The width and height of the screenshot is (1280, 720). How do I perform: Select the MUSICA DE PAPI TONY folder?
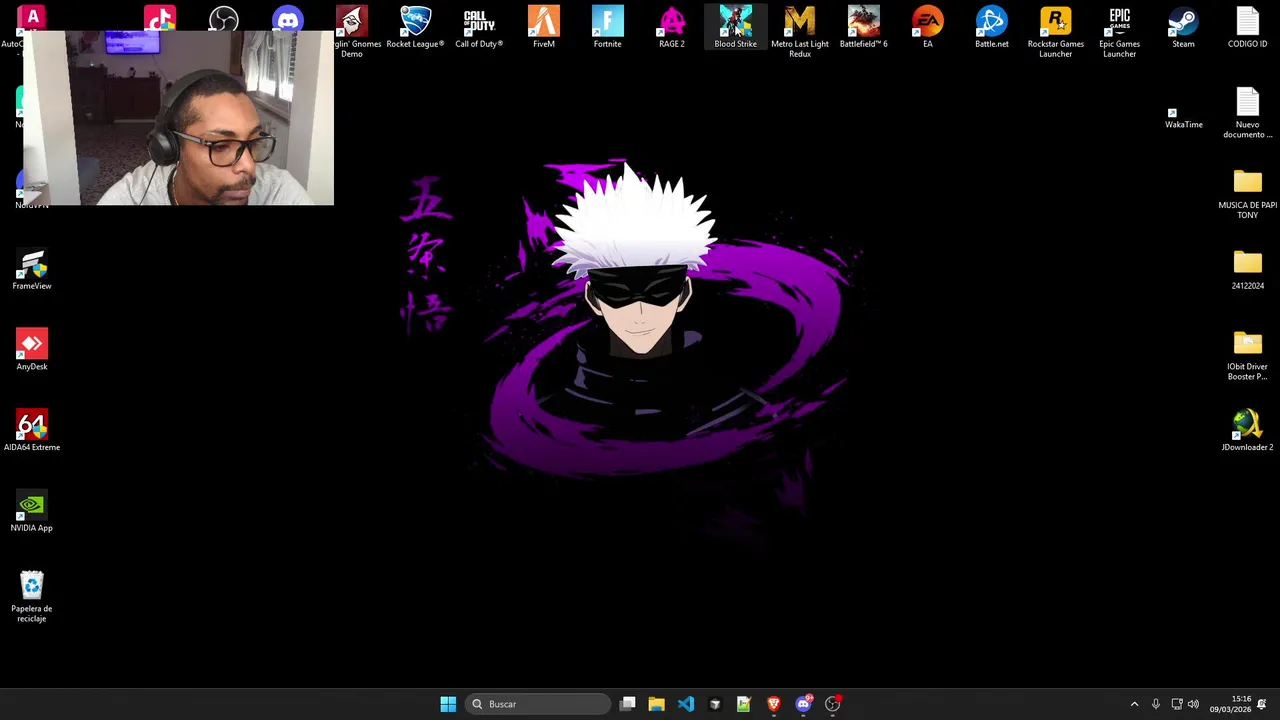click(1248, 194)
